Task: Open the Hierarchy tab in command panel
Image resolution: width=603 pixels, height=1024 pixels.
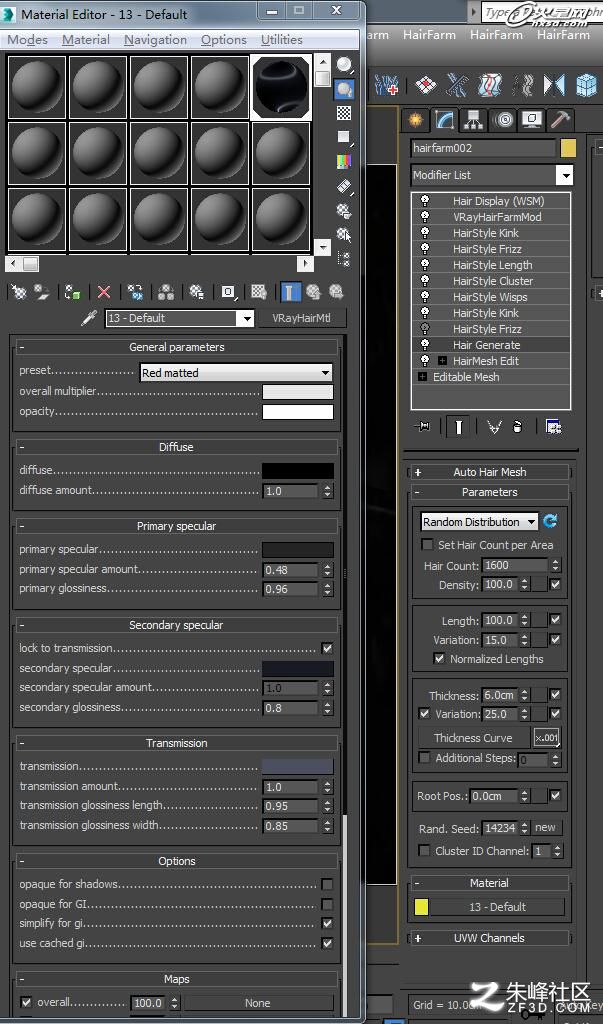Action: [x=473, y=120]
